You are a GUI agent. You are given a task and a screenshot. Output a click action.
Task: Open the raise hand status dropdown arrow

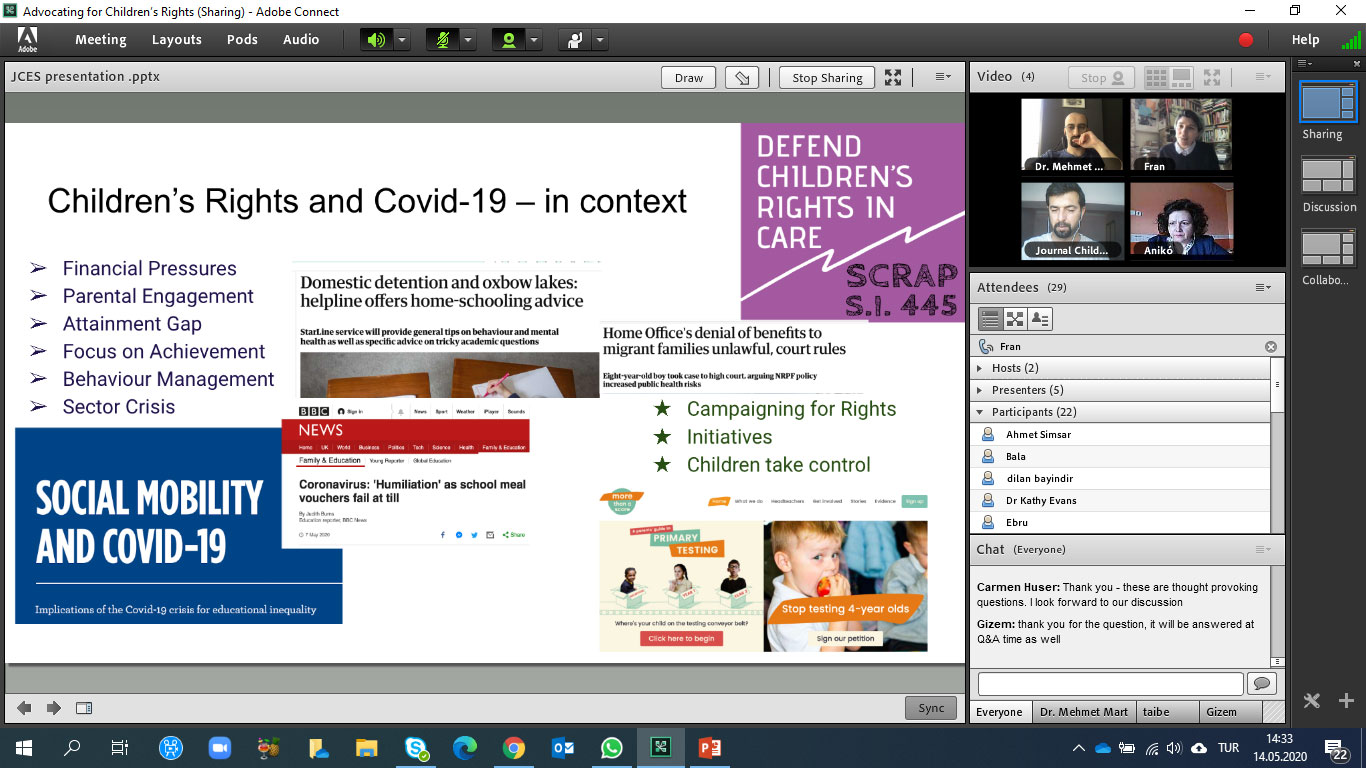pyautogui.click(x=599, y=40)
